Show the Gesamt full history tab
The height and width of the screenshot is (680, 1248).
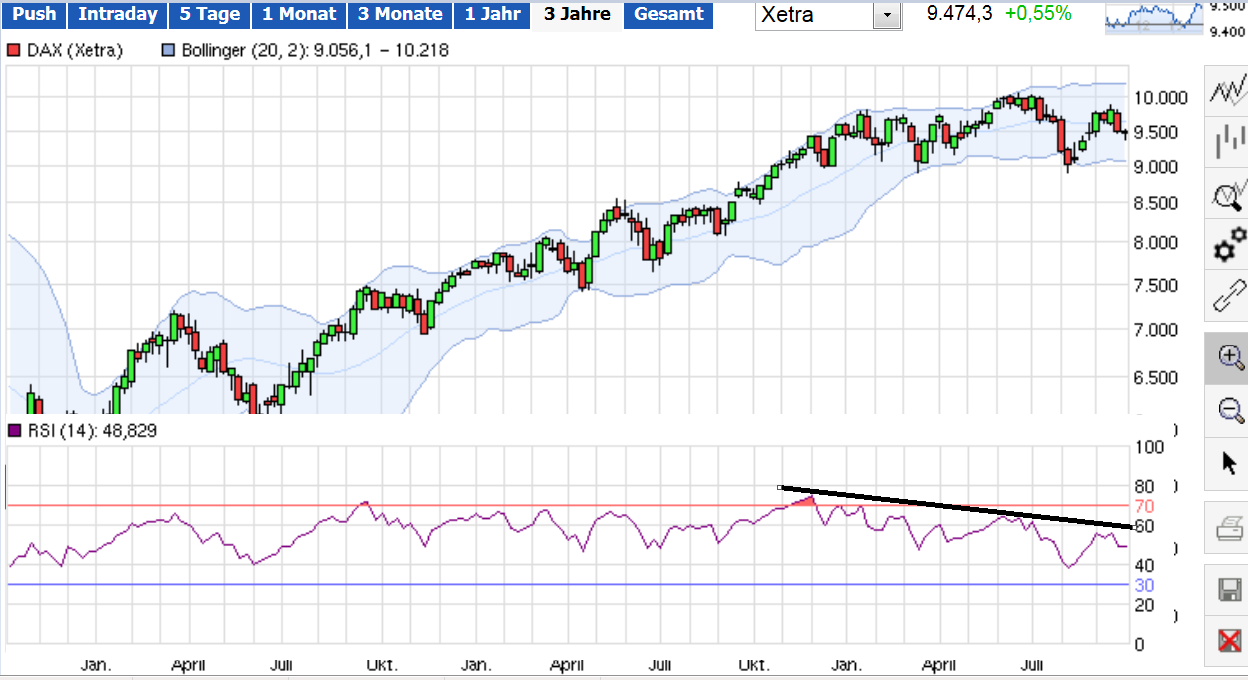[x=669, y=14]
